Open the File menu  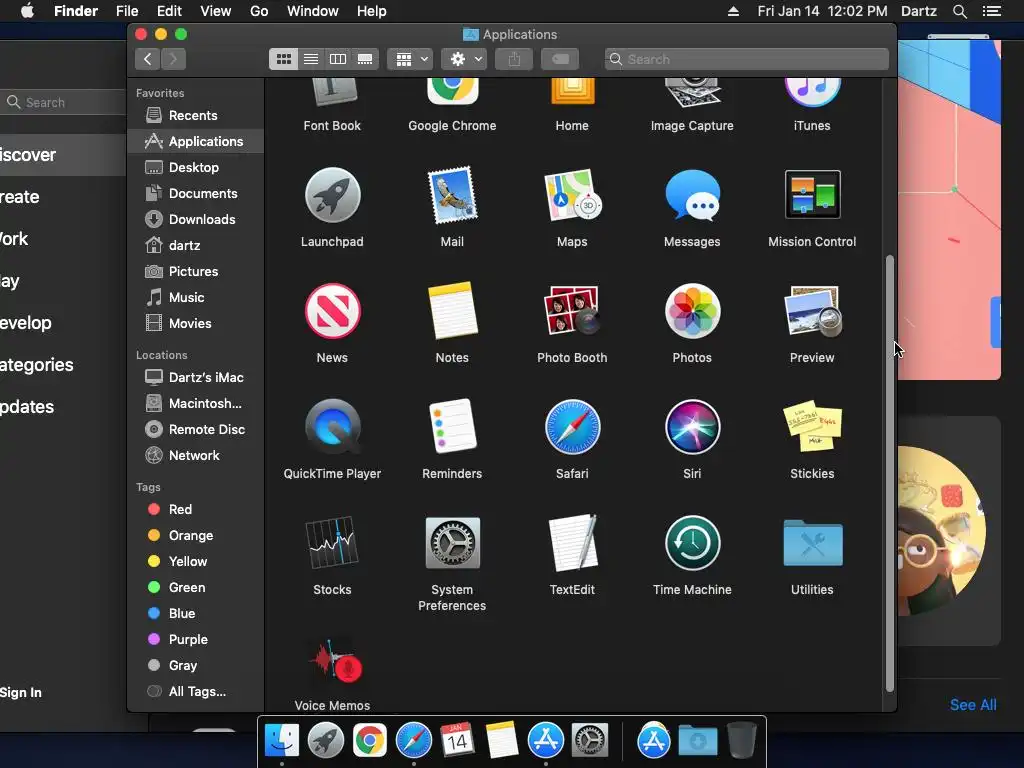pyautogui.click(x=127, y=11)
